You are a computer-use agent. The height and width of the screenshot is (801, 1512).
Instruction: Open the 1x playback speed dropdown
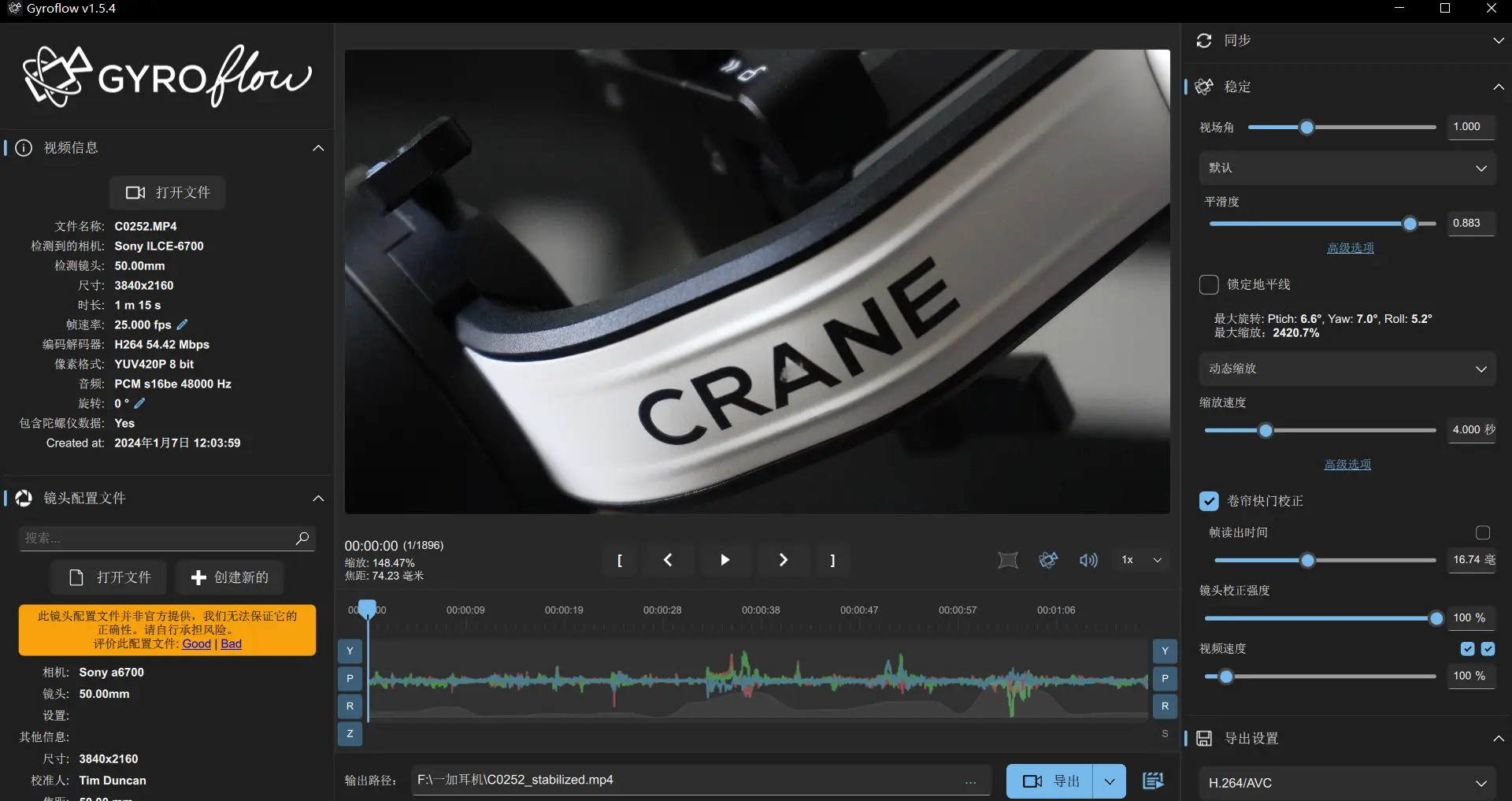click(x=1141, y=560)
